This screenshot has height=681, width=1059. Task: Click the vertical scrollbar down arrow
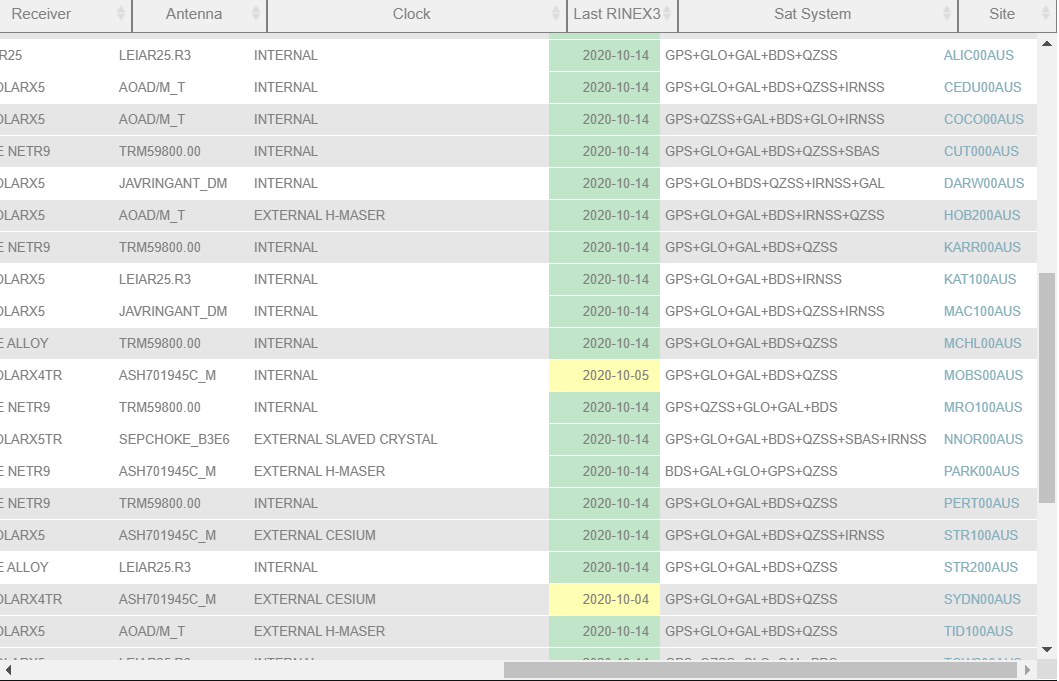1047,650
